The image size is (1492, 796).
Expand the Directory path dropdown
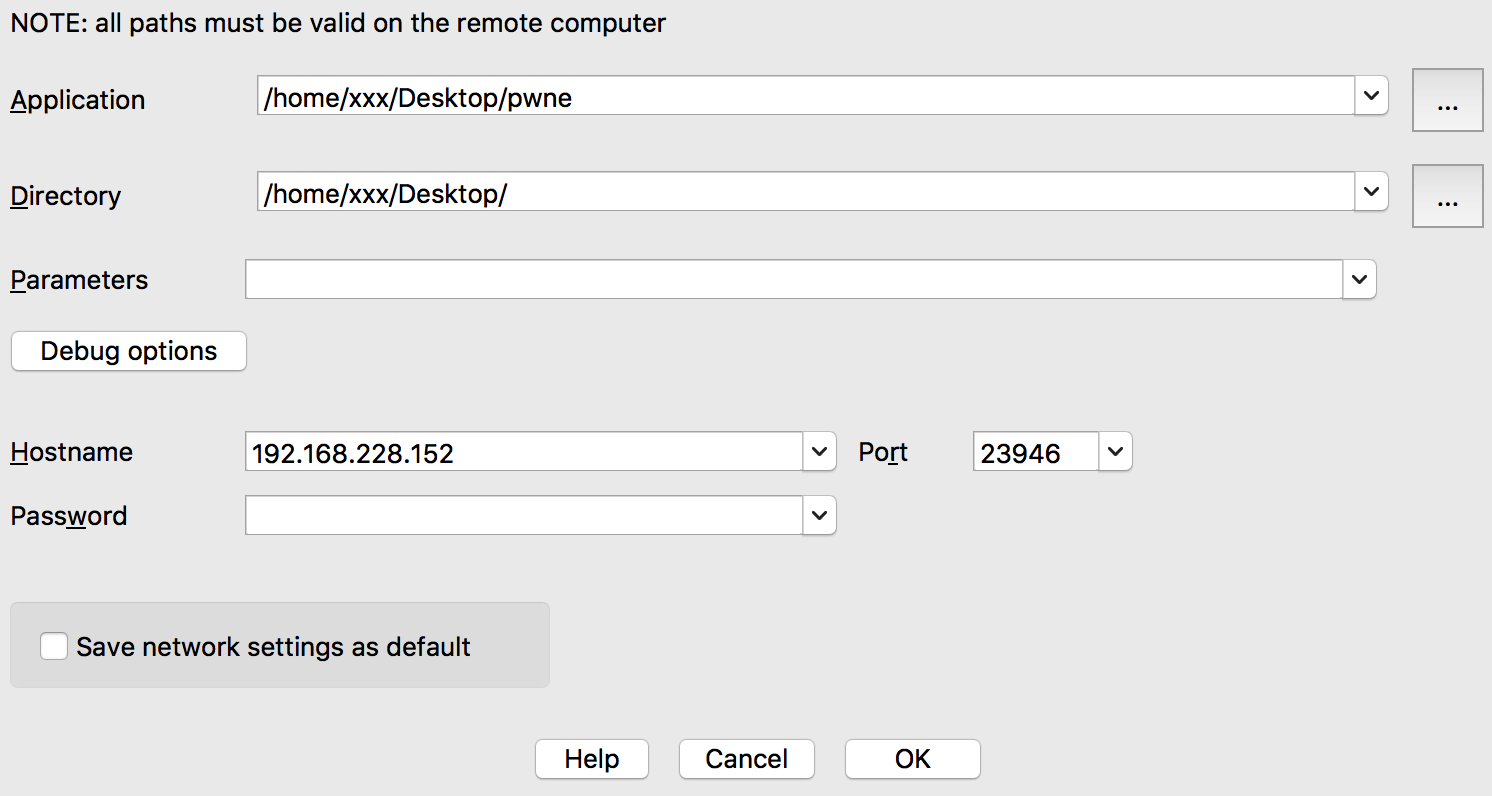[1371, 192]
